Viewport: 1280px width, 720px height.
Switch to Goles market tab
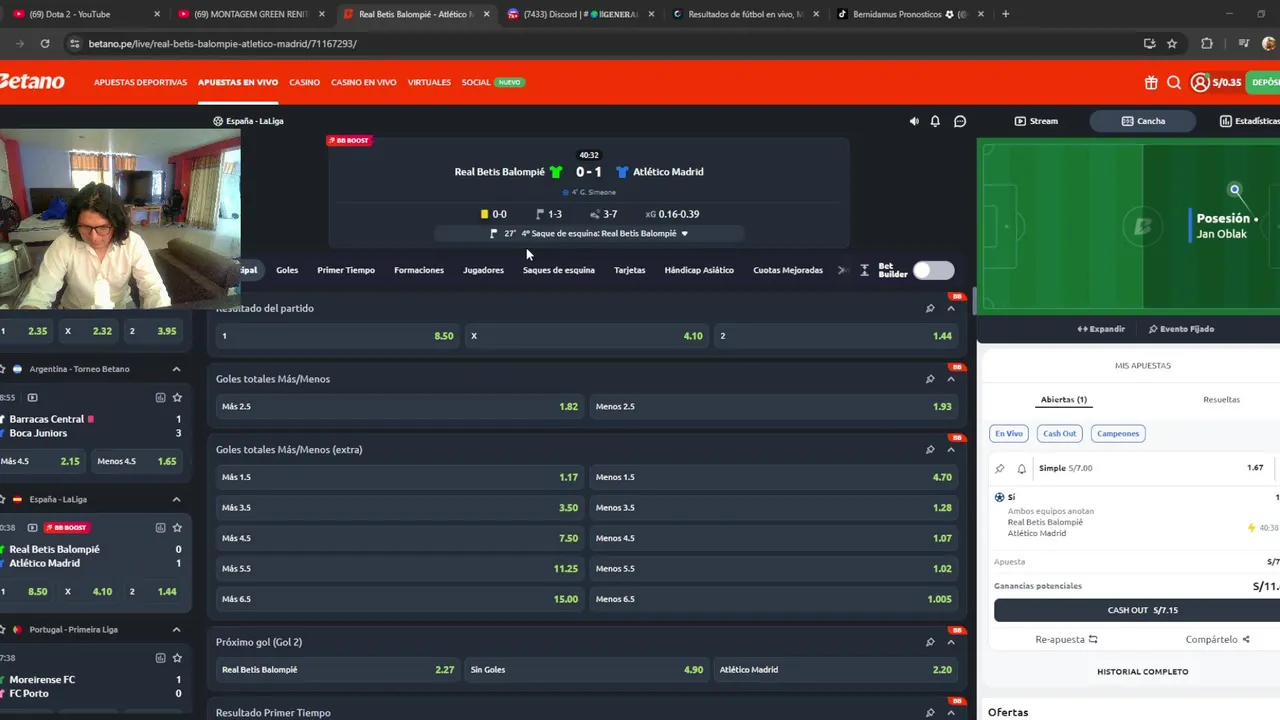[287, 270]
